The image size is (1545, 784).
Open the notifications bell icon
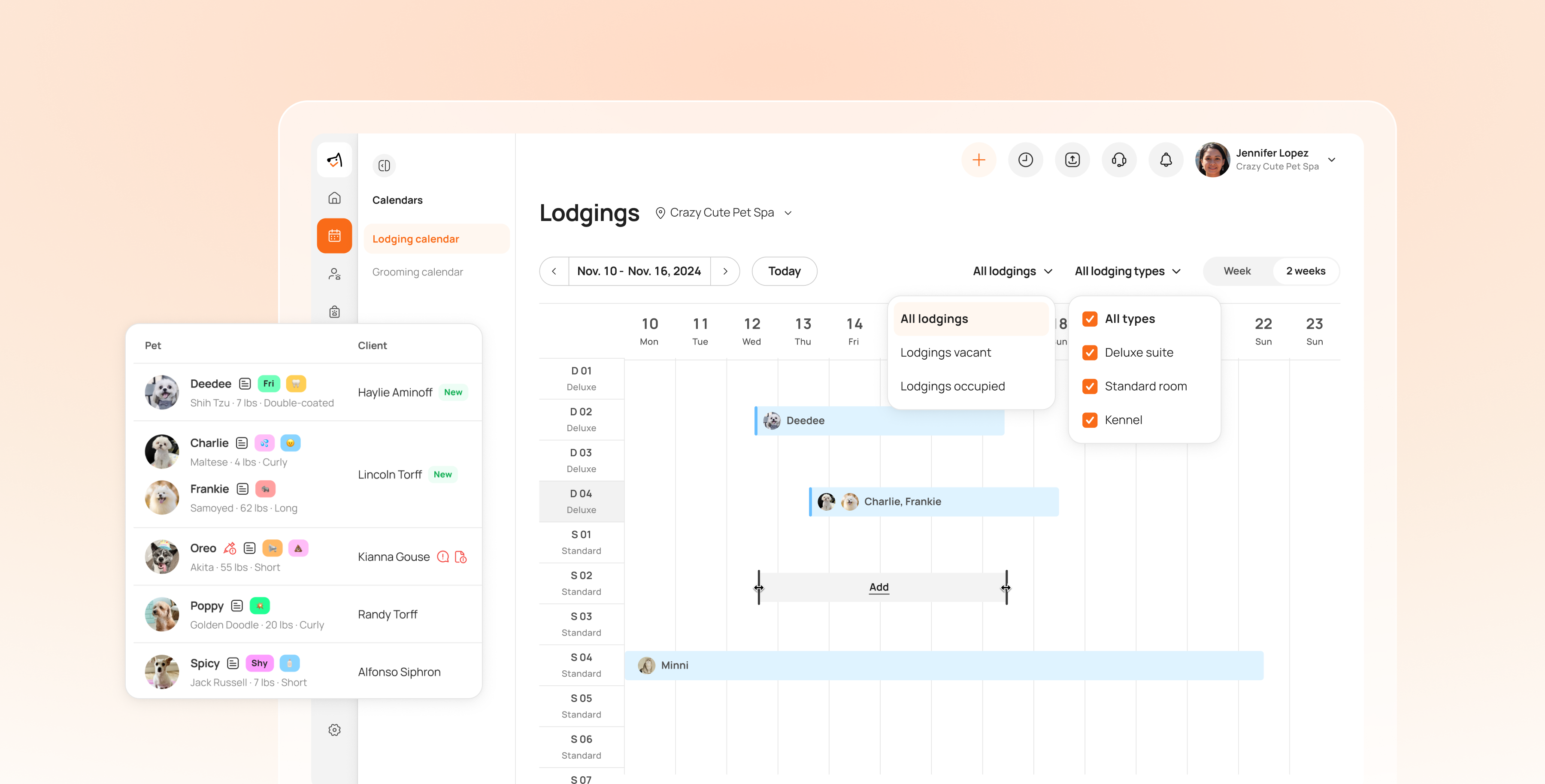(x=1166, y=160)
